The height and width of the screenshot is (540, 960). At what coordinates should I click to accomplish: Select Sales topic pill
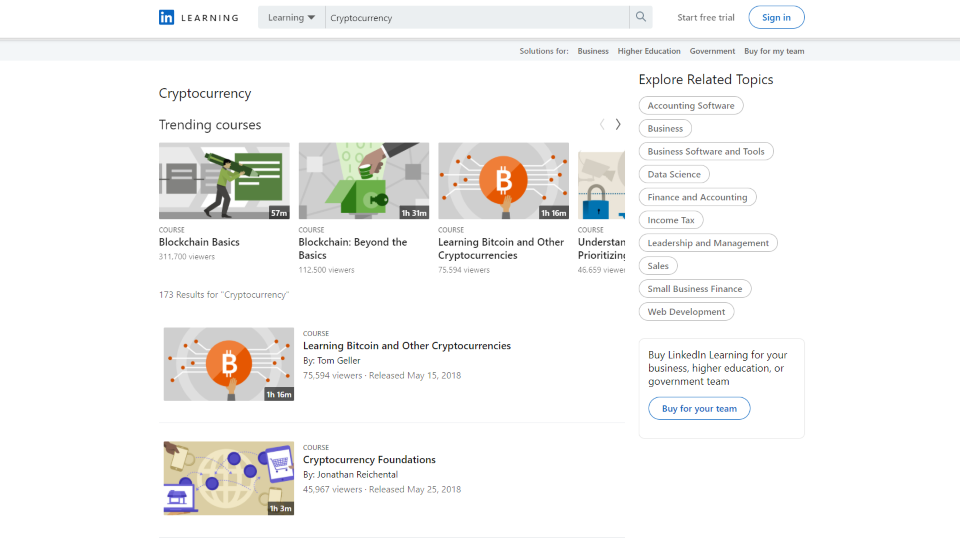tap(658, 266)
